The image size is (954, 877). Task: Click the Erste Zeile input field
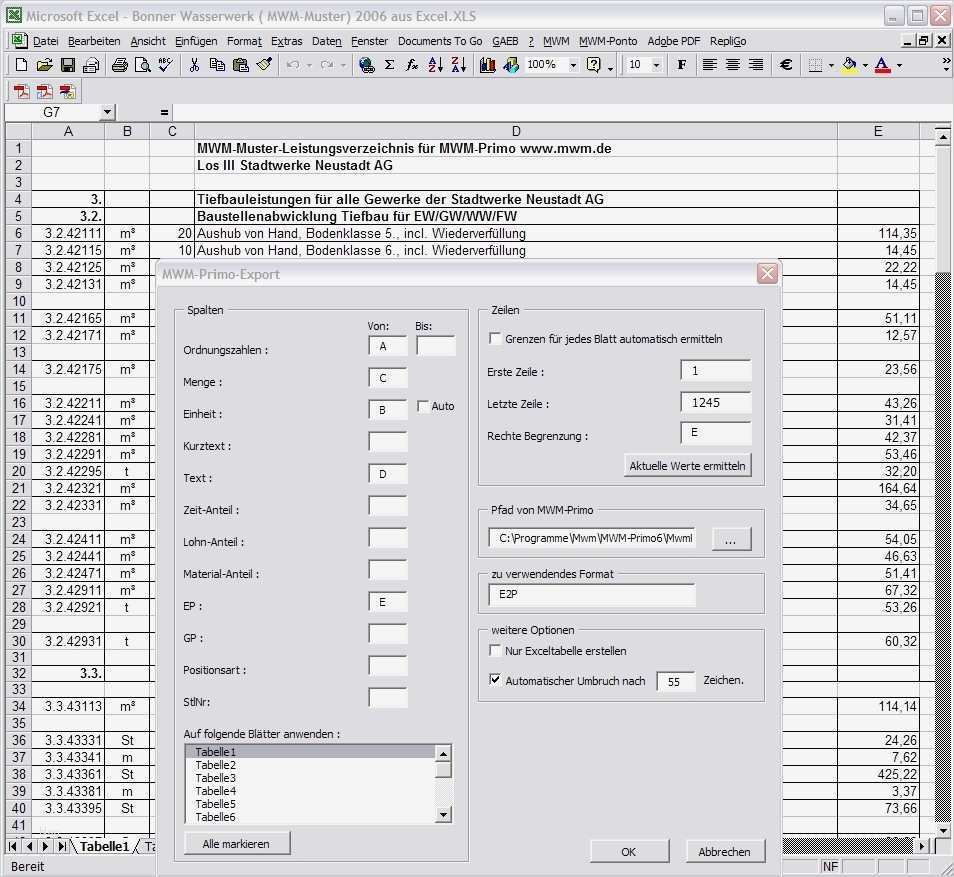pos(716,371)
